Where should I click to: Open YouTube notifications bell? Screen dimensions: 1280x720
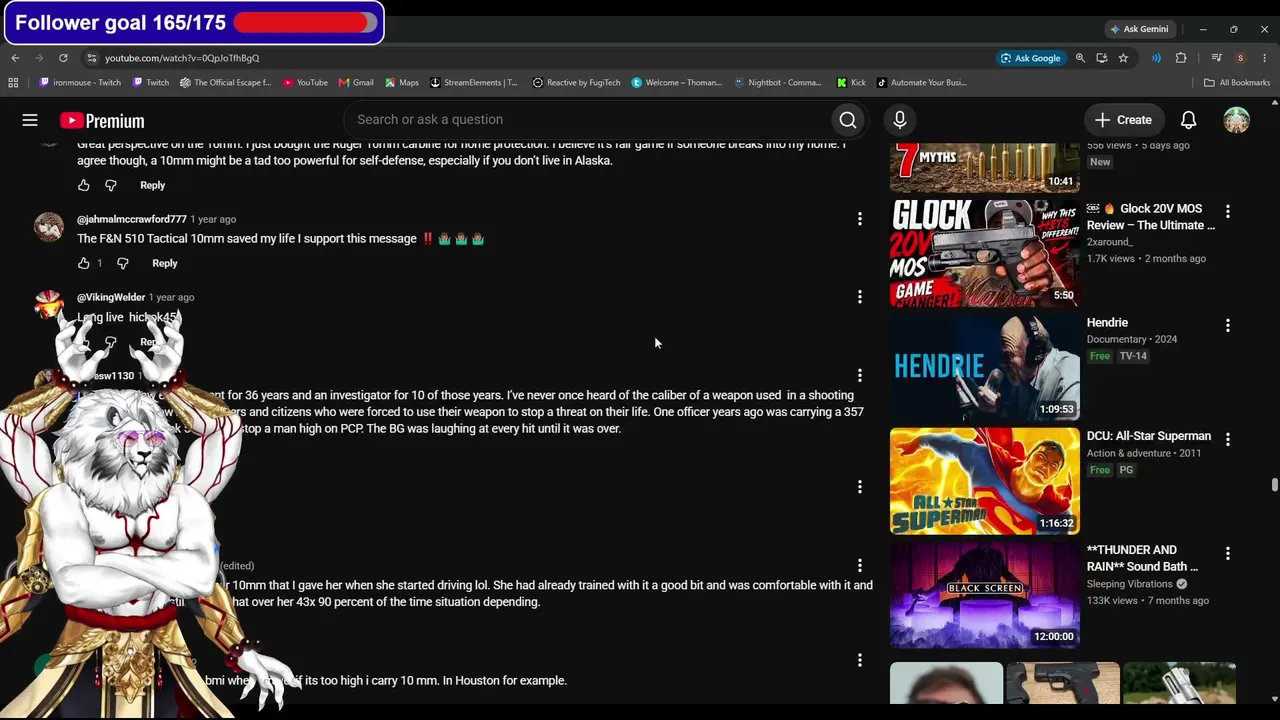tap(1188, 120)
